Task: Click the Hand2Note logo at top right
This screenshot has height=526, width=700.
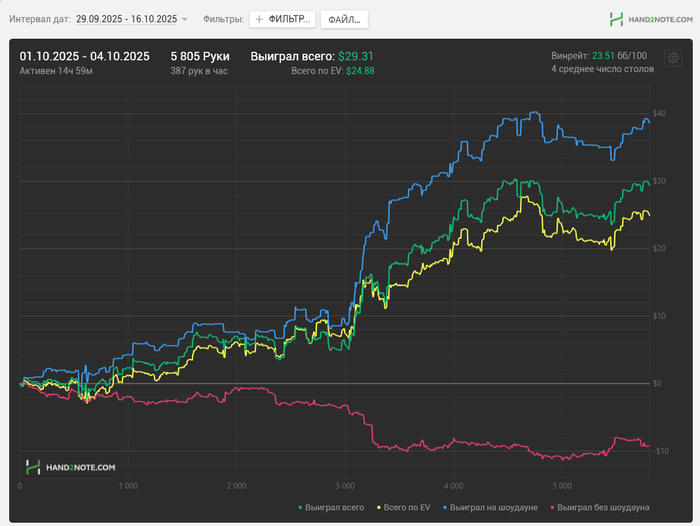Action: [651, 19]
